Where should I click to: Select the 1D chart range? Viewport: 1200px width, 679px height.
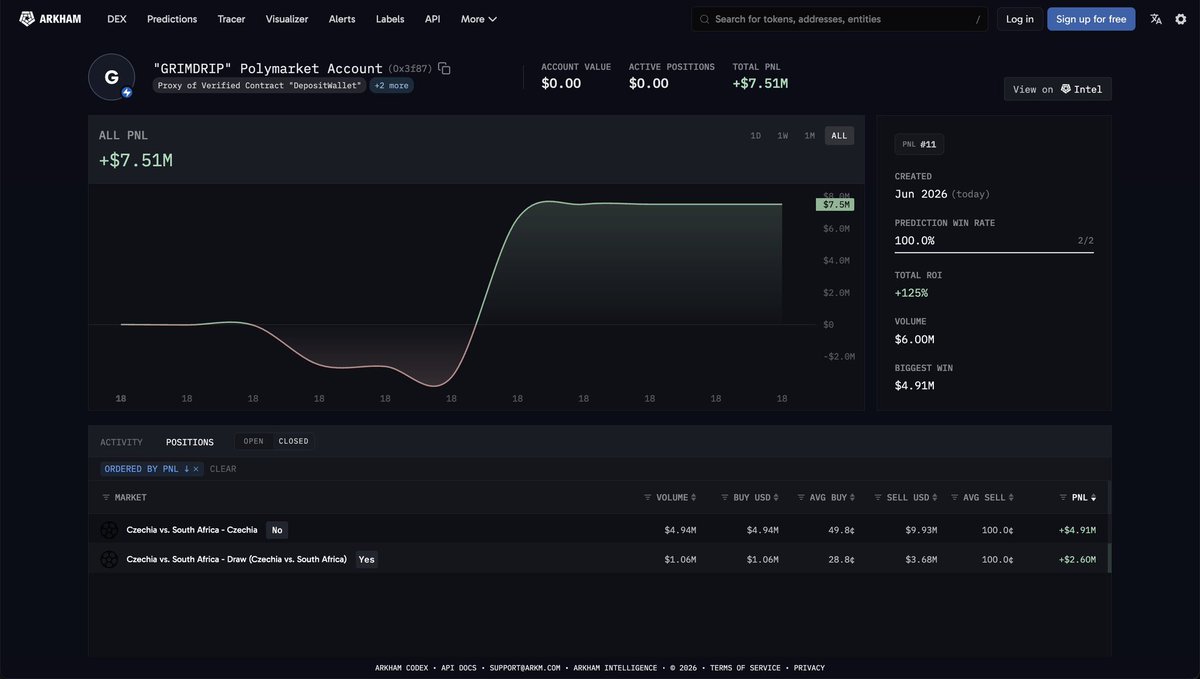pos(756,136)
